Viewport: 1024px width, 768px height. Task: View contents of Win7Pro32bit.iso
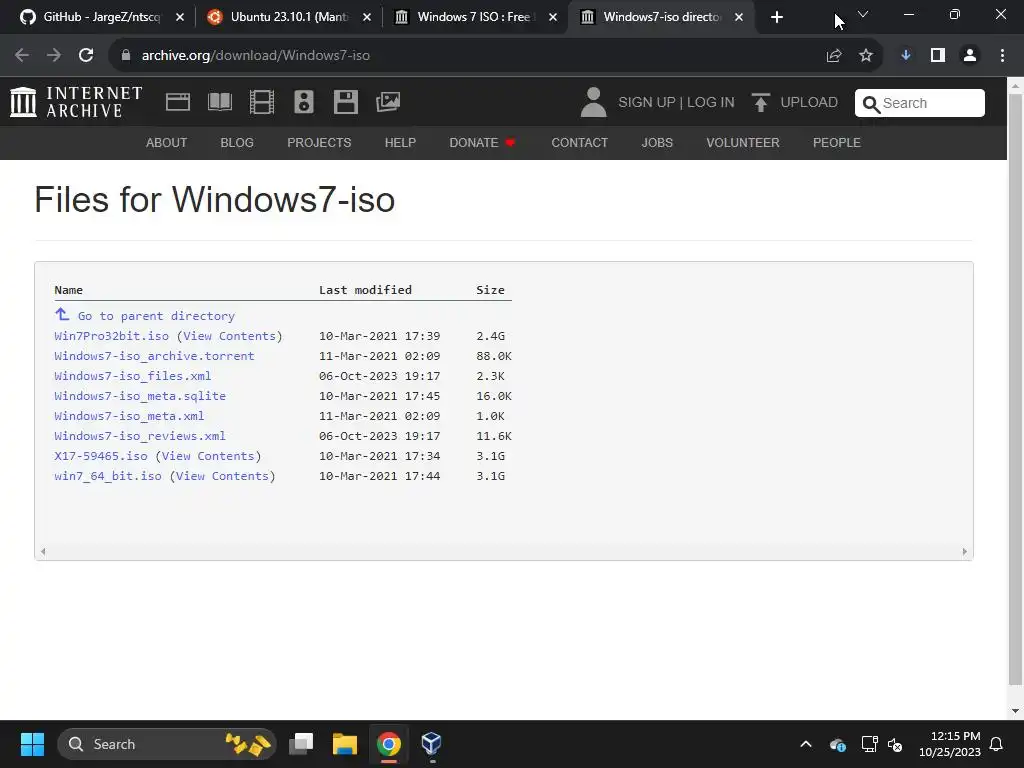[229, 336]
